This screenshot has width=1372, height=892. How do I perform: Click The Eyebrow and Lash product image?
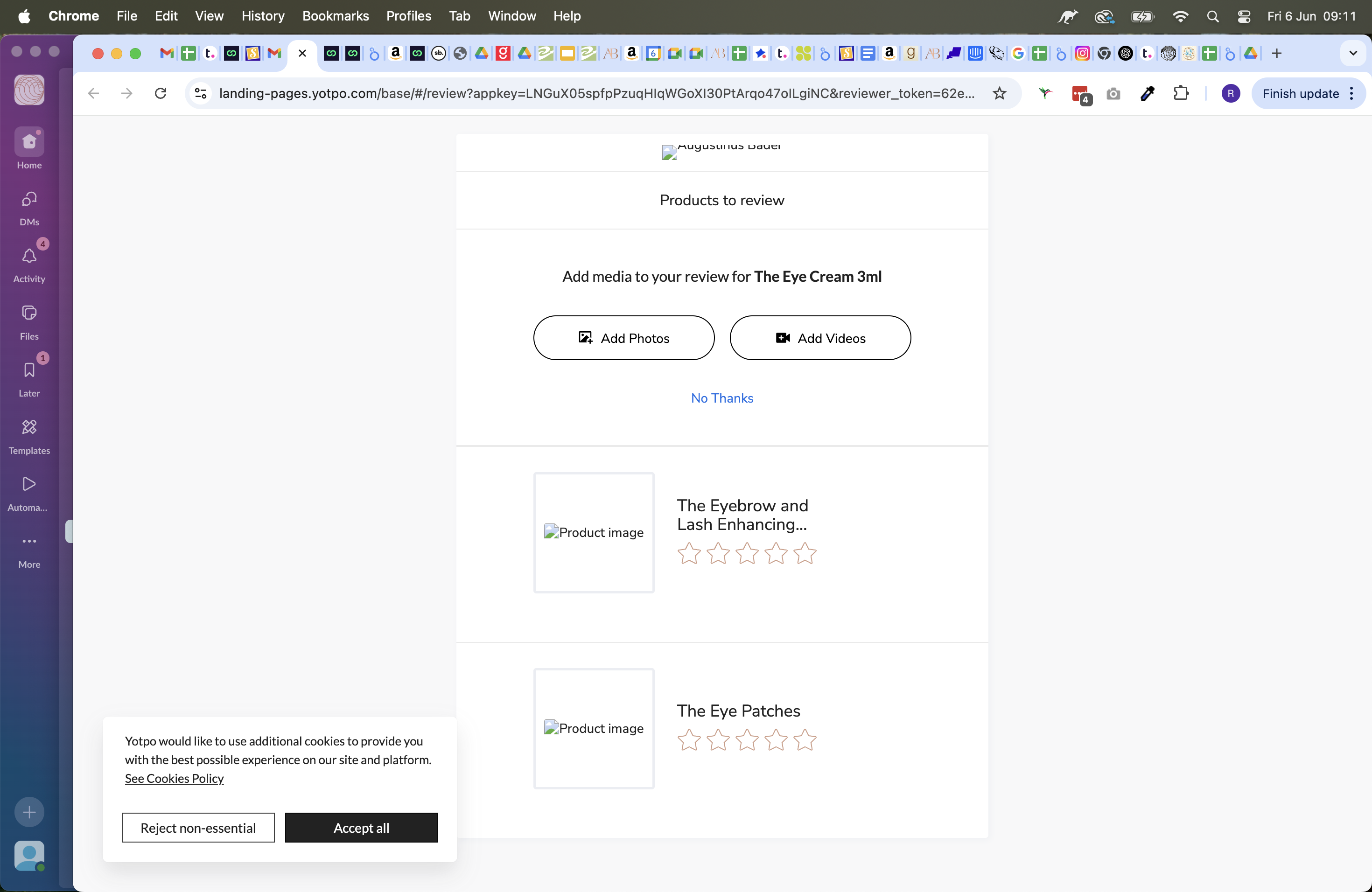tap(594, 532)
